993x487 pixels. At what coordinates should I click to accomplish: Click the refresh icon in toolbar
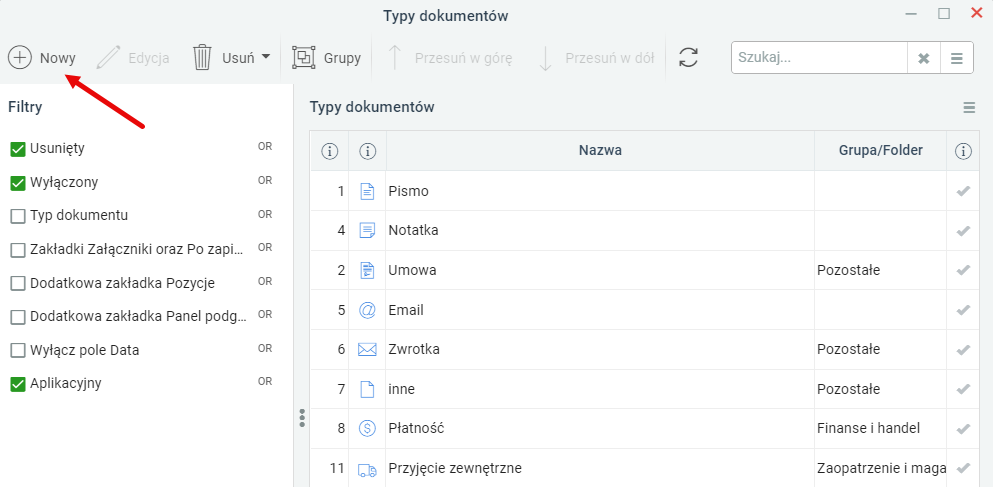pos(688,58)
